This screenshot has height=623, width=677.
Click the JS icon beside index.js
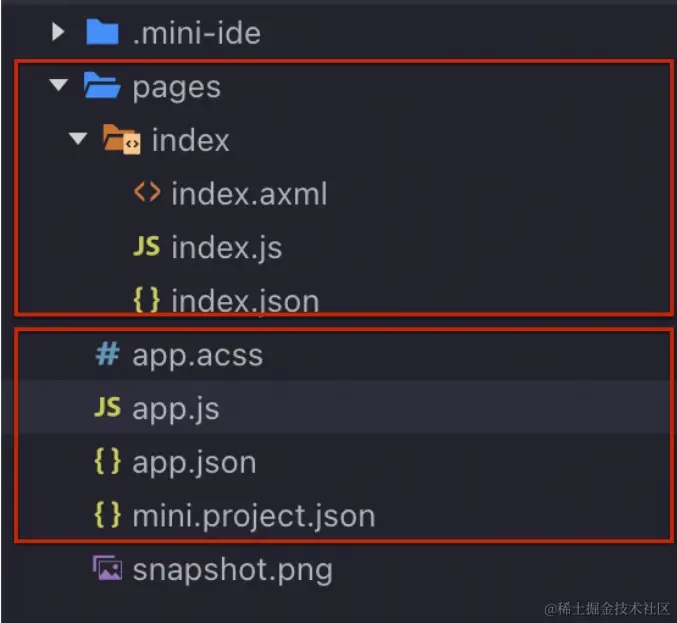tap(146, 247)
